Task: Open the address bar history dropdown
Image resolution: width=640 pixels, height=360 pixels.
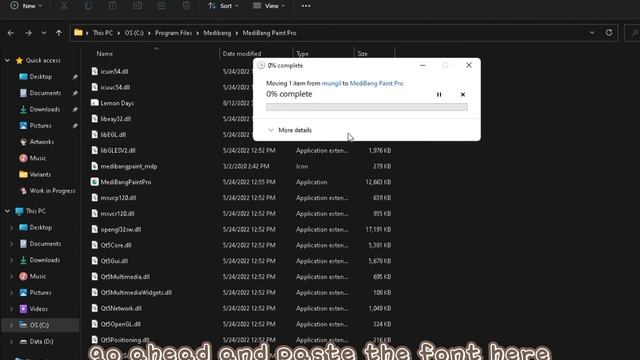Action: point(592,33)
